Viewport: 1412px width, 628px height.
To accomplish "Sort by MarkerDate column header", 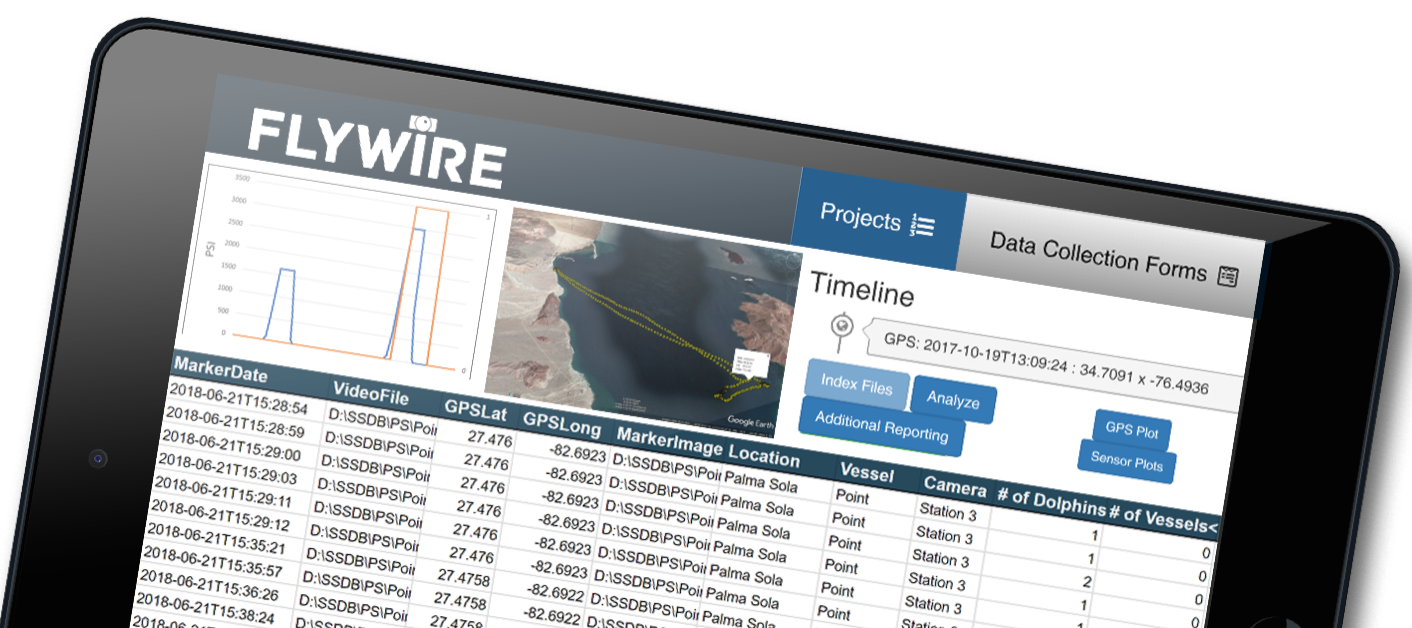I will [220, 368].
